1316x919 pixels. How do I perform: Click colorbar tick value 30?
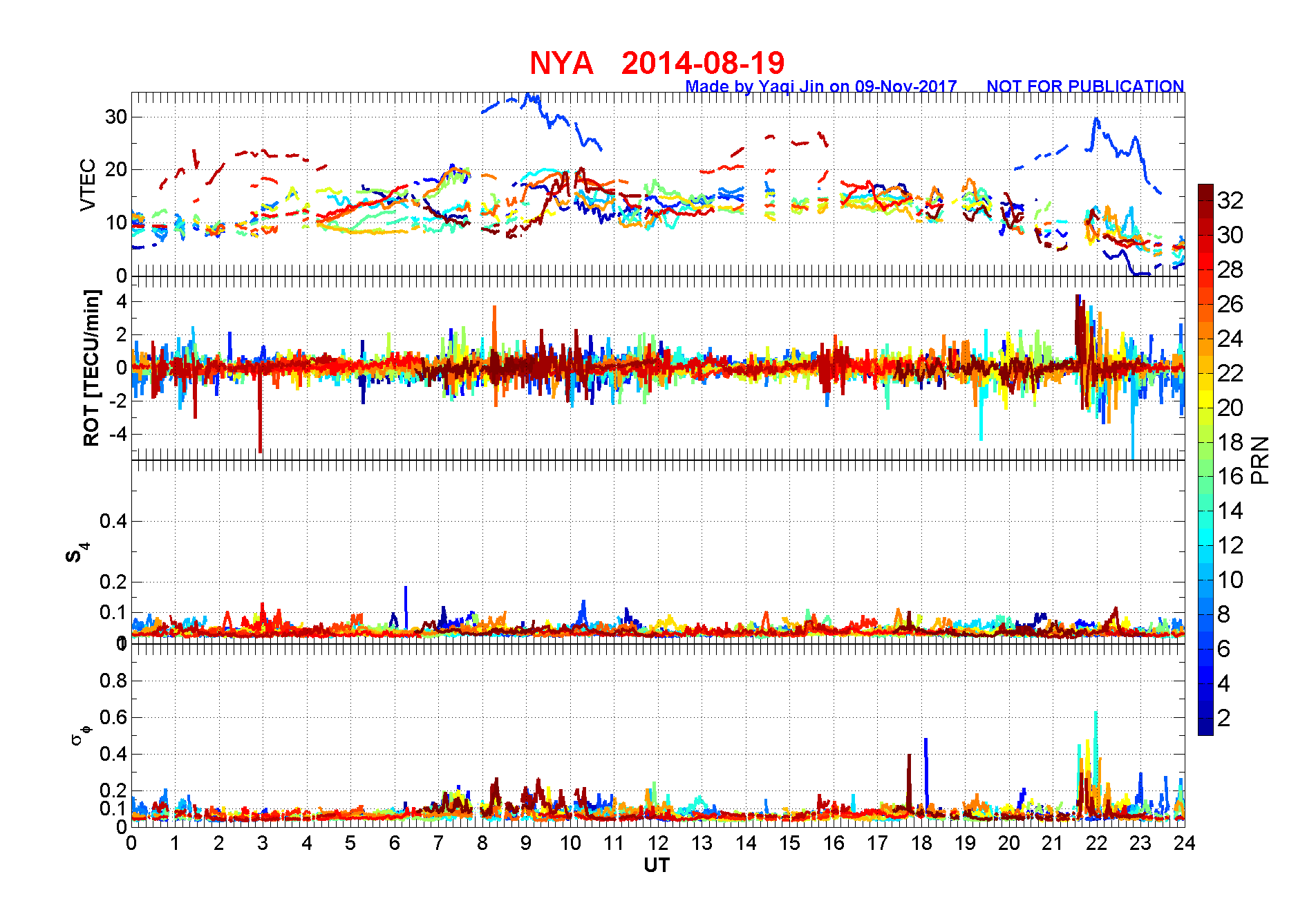coord(1230,235)
